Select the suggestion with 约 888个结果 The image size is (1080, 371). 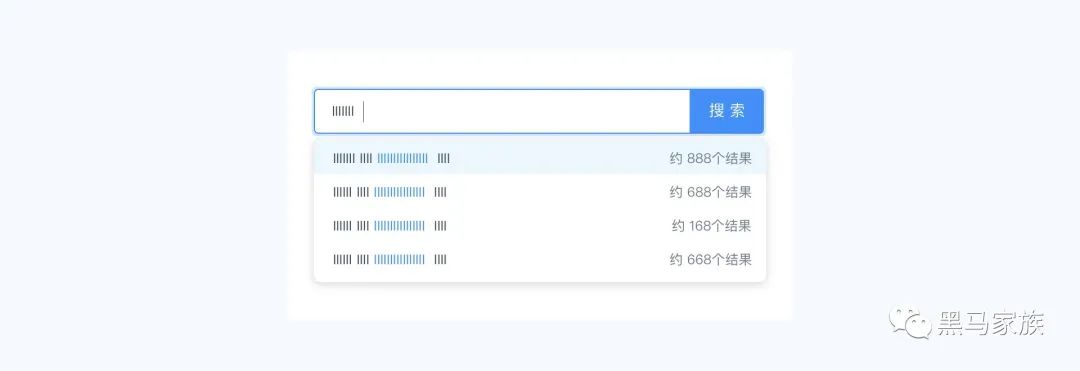pos(540,158)
